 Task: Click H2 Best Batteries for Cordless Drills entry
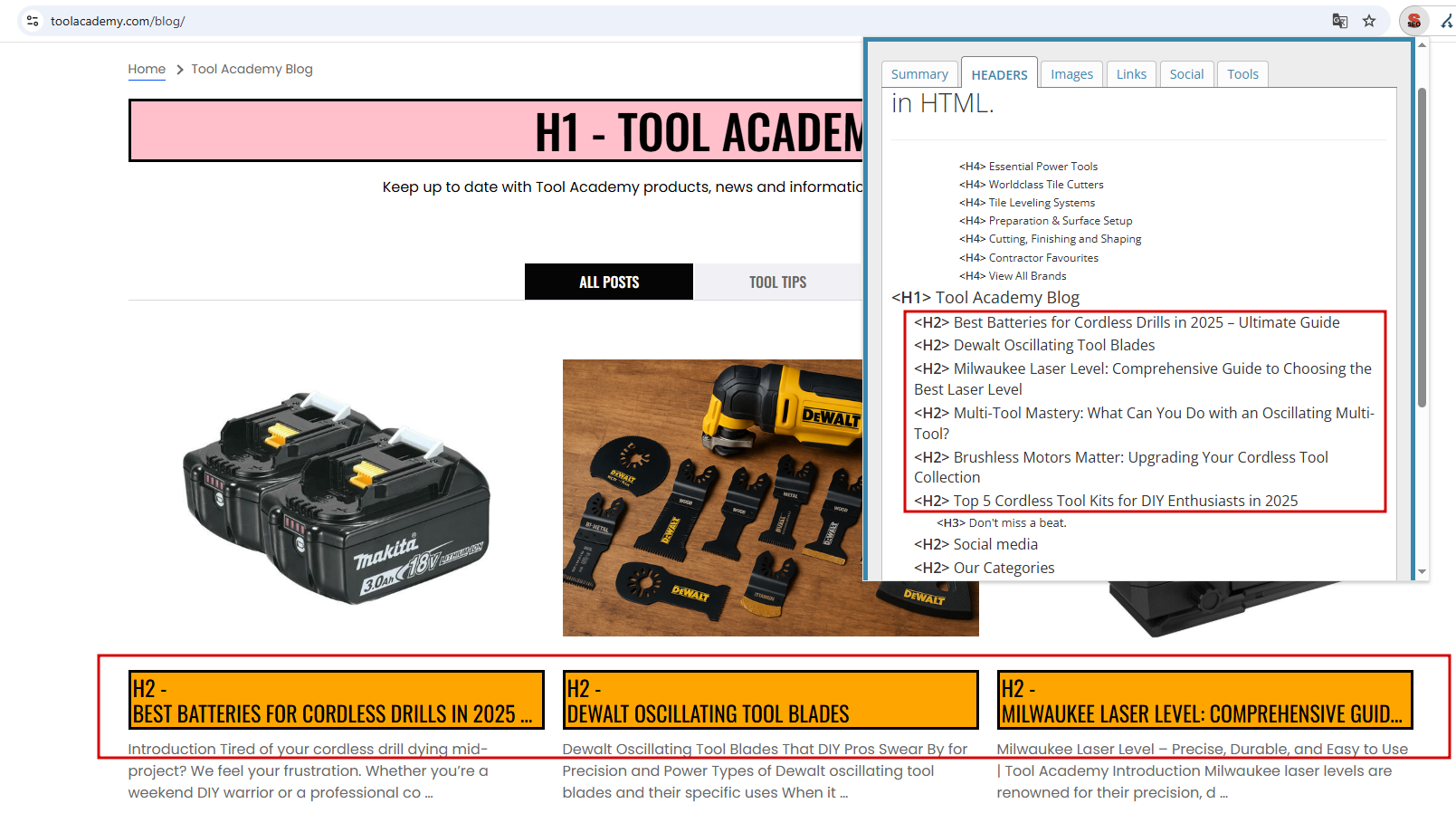pos(1127,322)
